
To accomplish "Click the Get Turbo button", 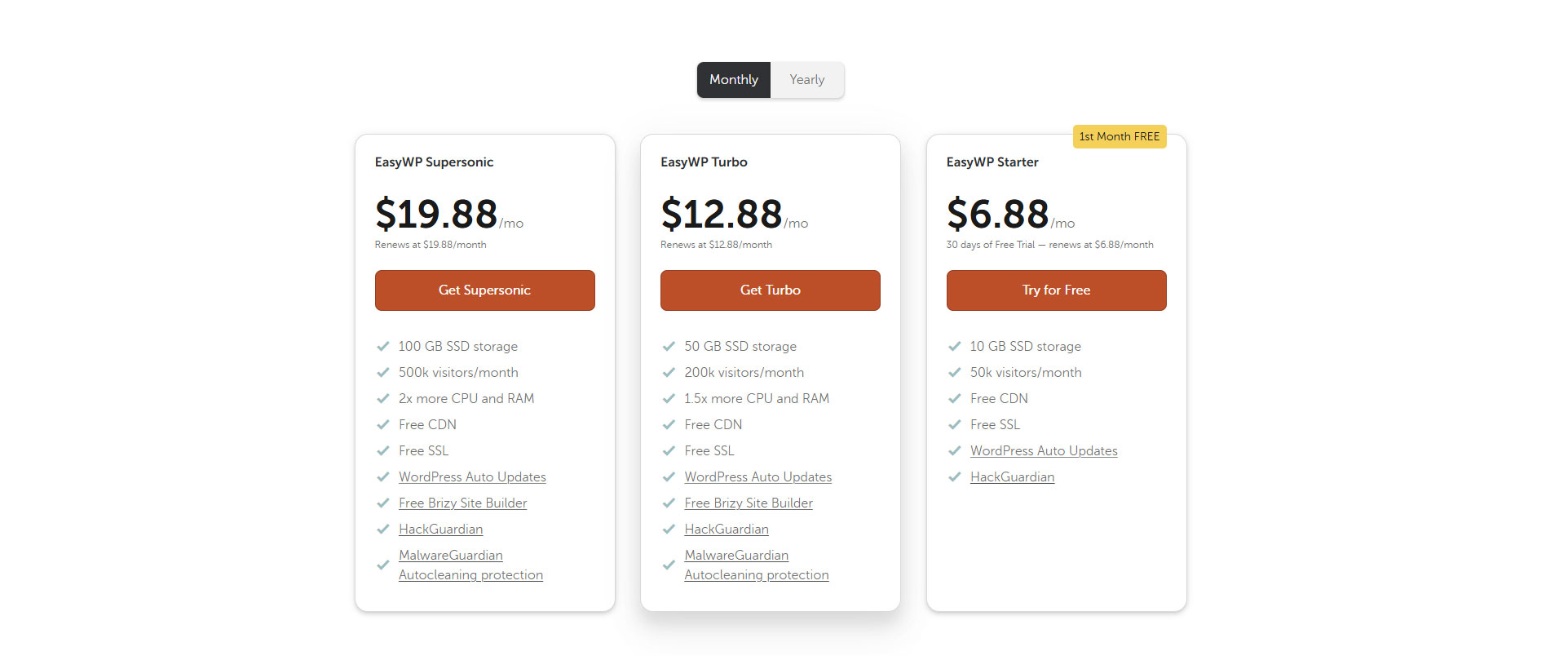I will pyautogui.click(x=771, y=290).
